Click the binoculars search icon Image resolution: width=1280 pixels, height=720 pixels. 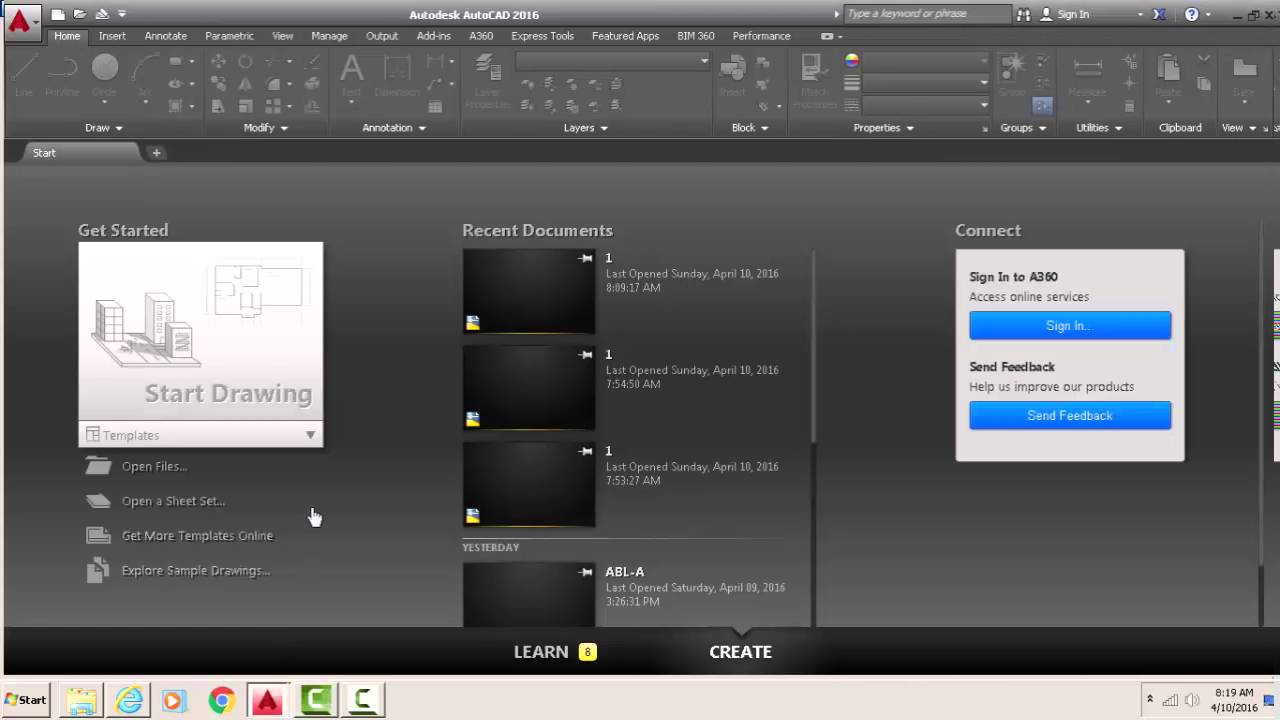coord(1023,14)
